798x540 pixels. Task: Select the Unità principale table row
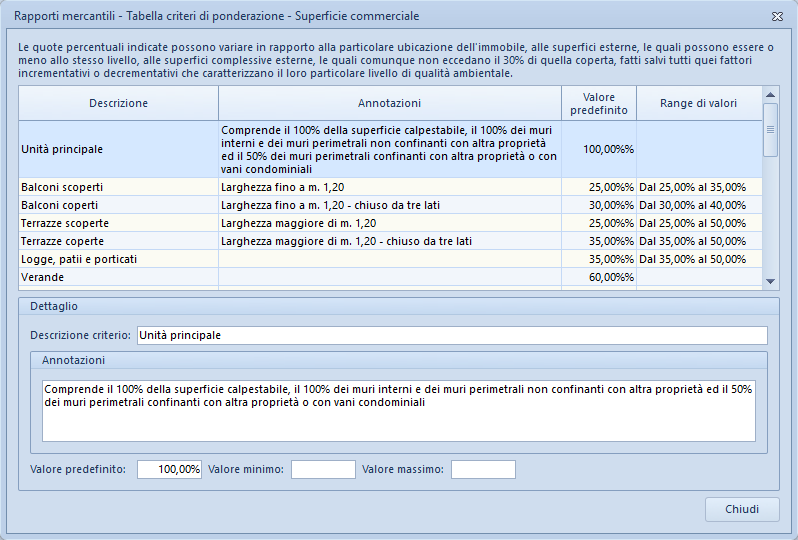coord(390,149)
